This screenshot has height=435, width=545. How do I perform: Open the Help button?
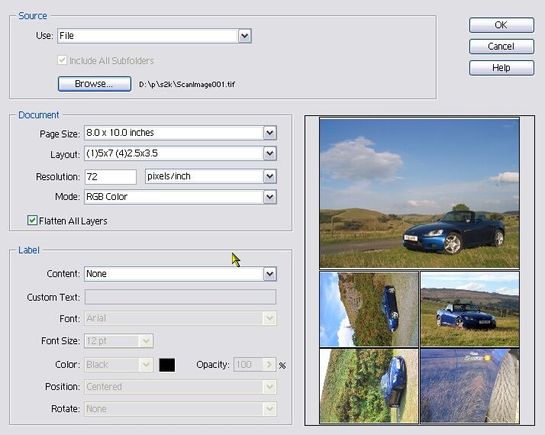pos(501,67)
